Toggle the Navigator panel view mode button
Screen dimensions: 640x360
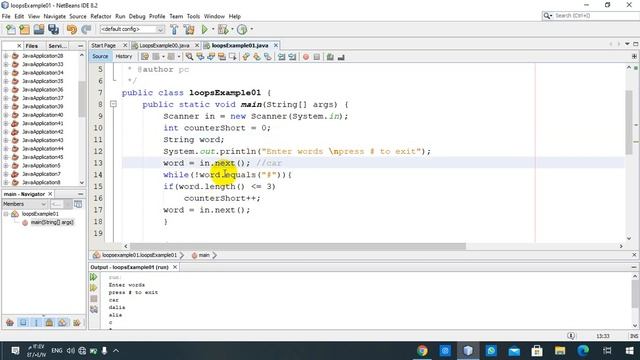tap(78, 204)
